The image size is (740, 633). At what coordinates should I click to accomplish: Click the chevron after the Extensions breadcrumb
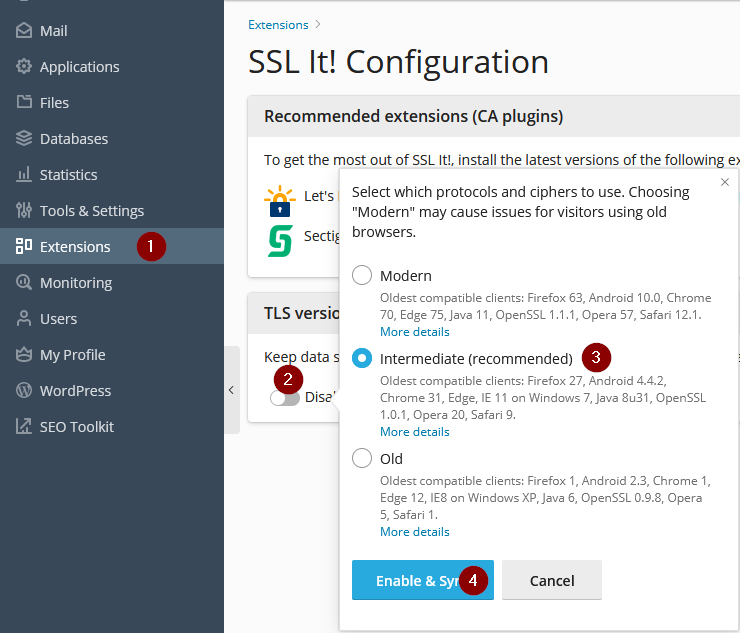pos(318,24)
